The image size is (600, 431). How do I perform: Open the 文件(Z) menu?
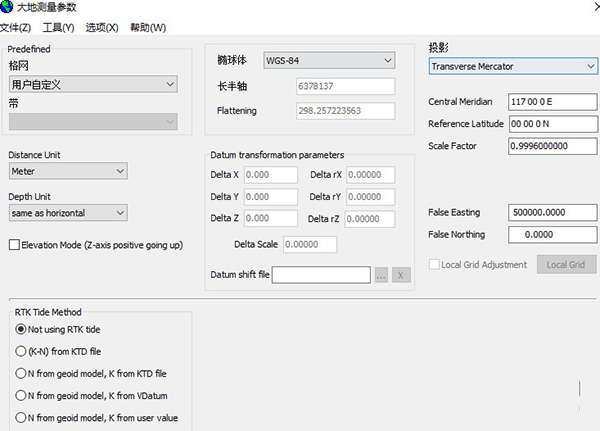(x=16, y=27)
